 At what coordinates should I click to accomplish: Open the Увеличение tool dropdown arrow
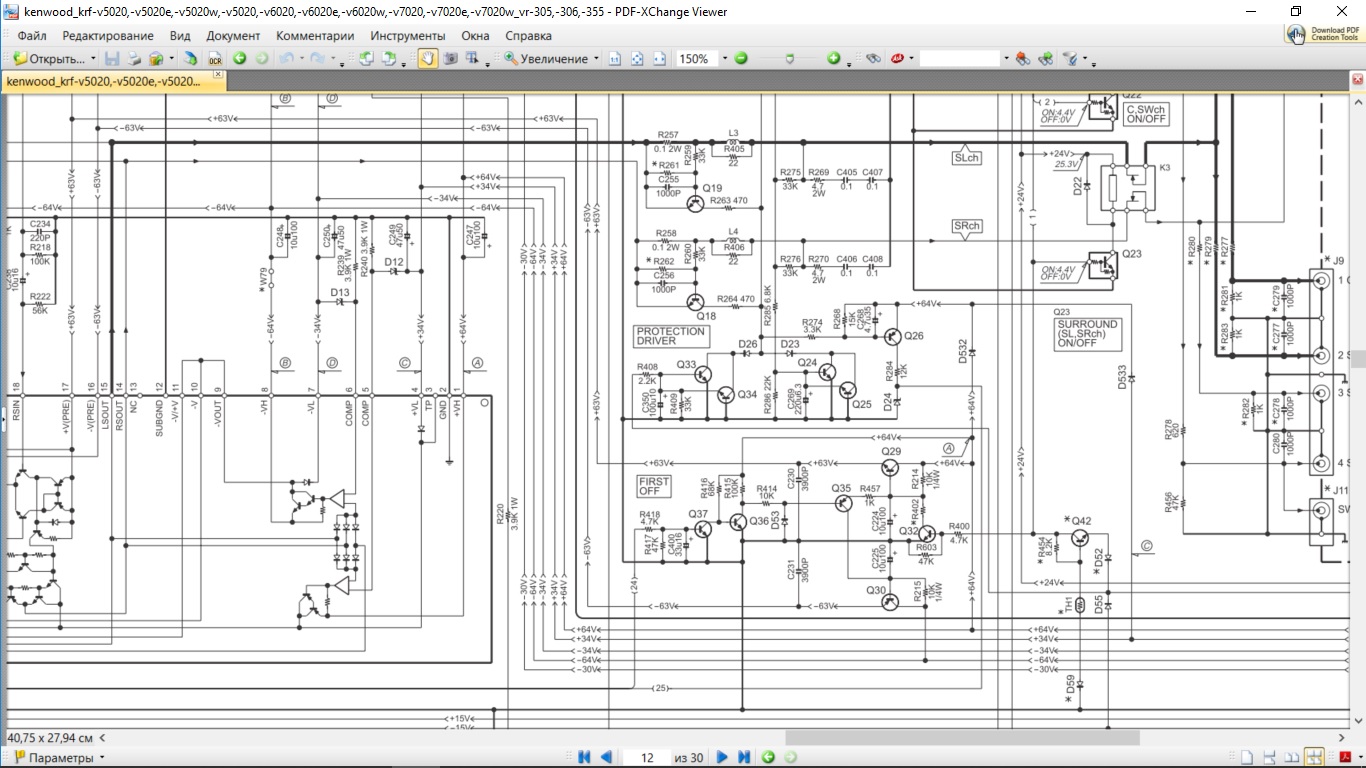(x=597, y=59)
